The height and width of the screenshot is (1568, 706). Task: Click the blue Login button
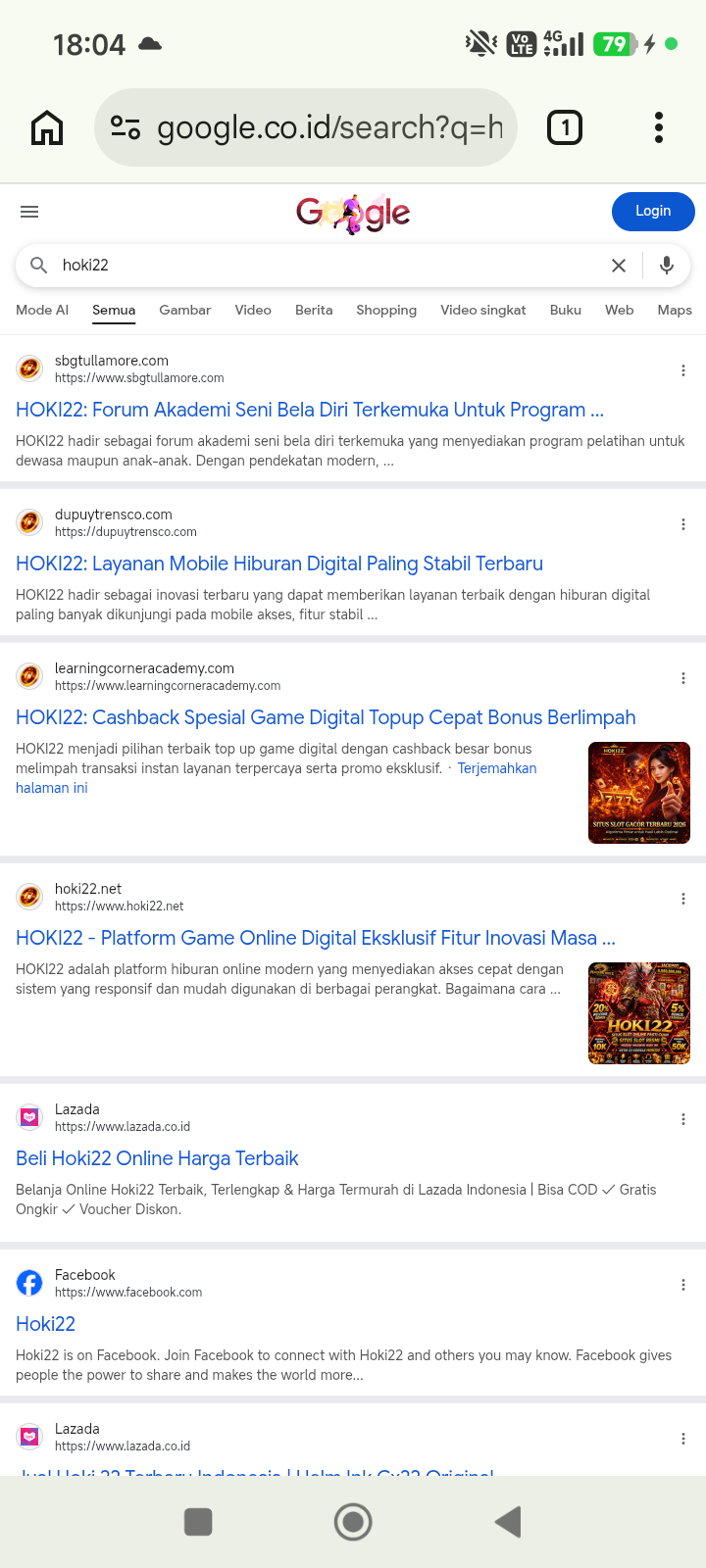coord(653,212)
